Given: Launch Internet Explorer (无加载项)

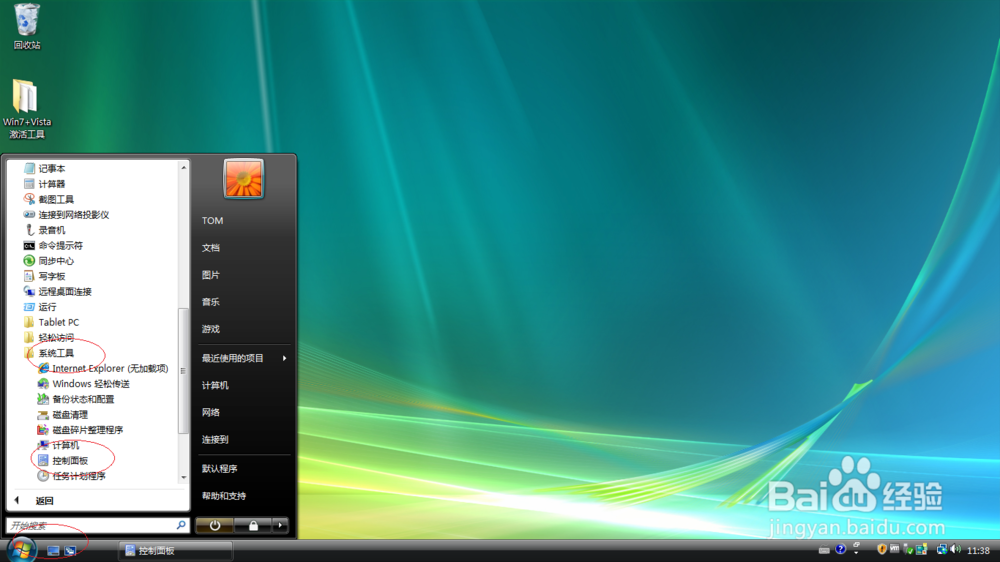Looking at the screenshot, I should 103,368.
